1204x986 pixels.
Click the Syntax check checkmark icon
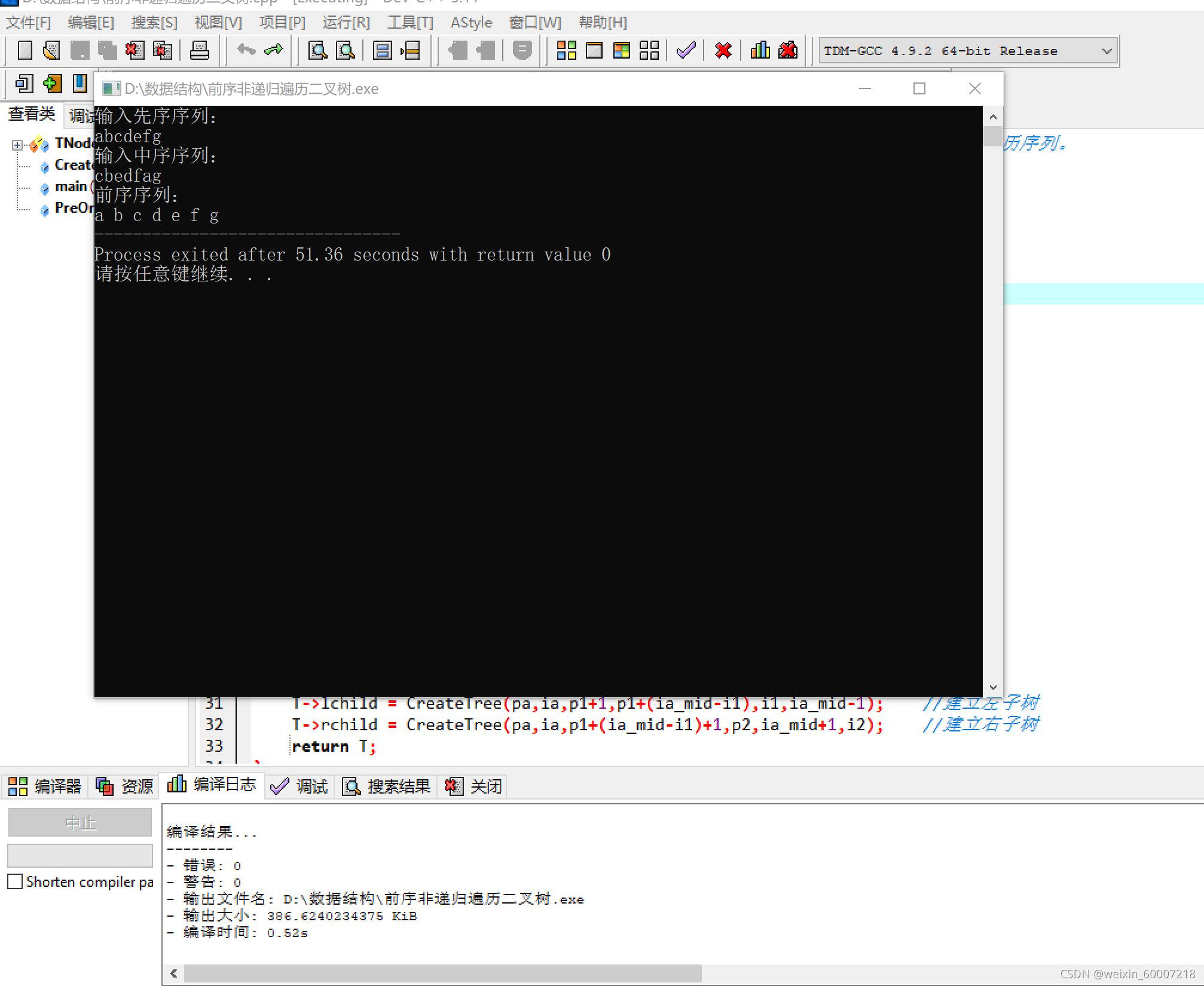coord(686,50)
